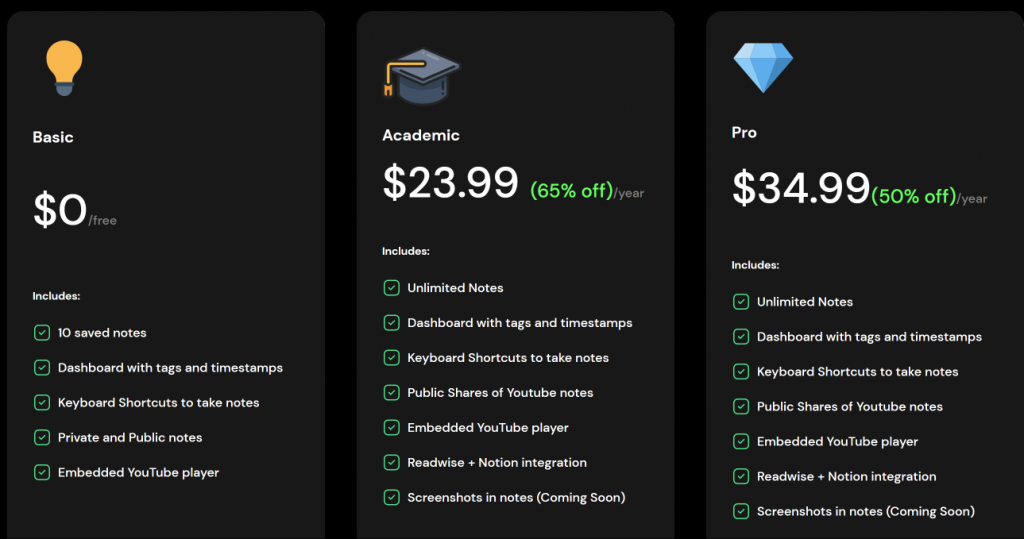Click the green 65% off discount label
This screenshot has height=539, width=1024.
571,190
